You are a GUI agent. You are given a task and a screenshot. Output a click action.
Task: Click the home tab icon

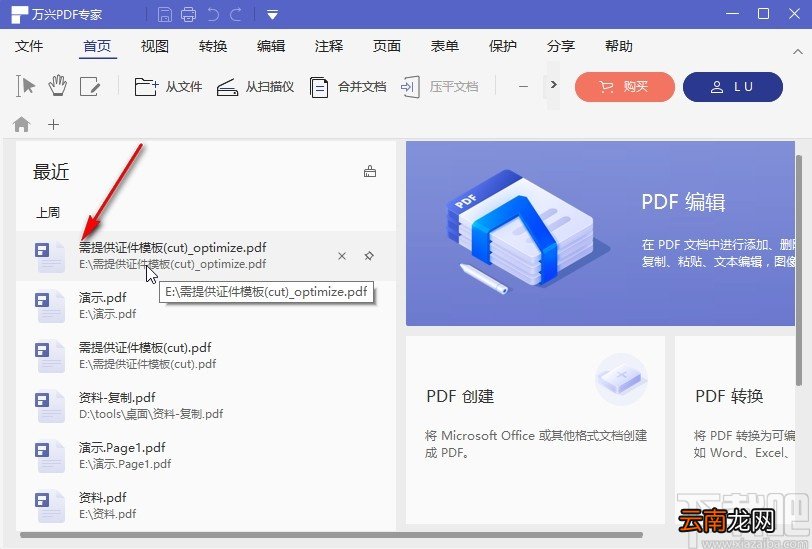pyautogui.click(x=22, y=124)
